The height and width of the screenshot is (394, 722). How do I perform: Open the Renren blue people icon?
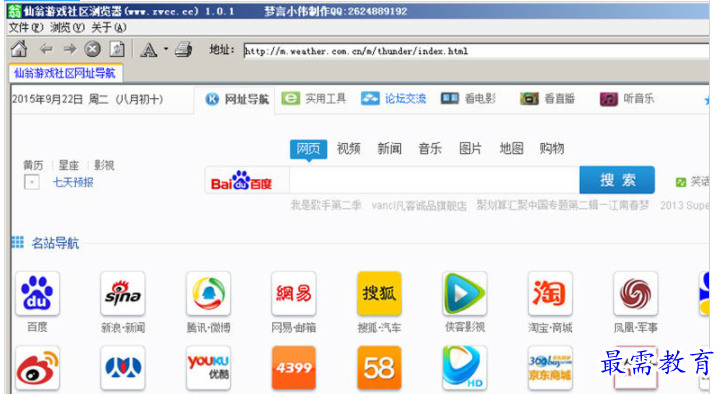[x=122, y=368]
